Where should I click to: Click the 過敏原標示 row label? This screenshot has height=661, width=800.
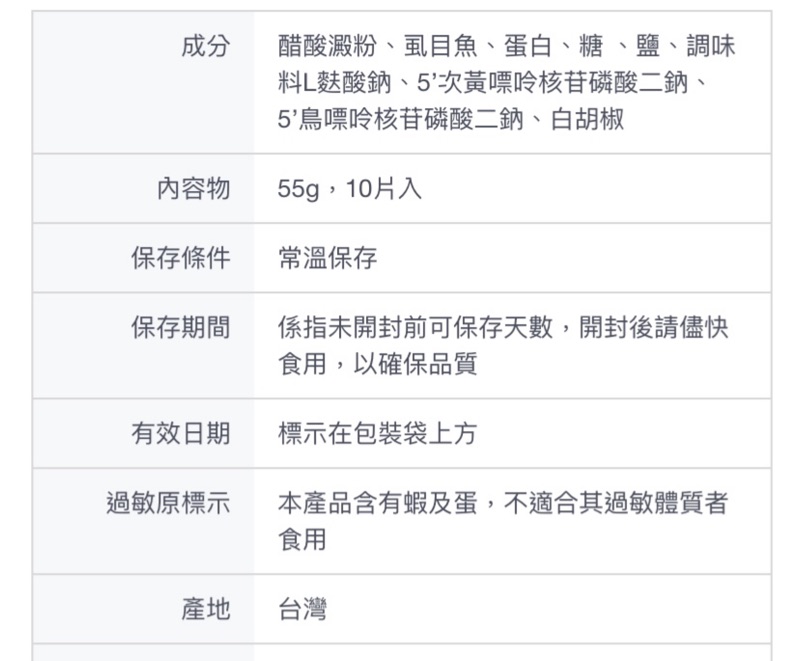[x=168, y=503]
